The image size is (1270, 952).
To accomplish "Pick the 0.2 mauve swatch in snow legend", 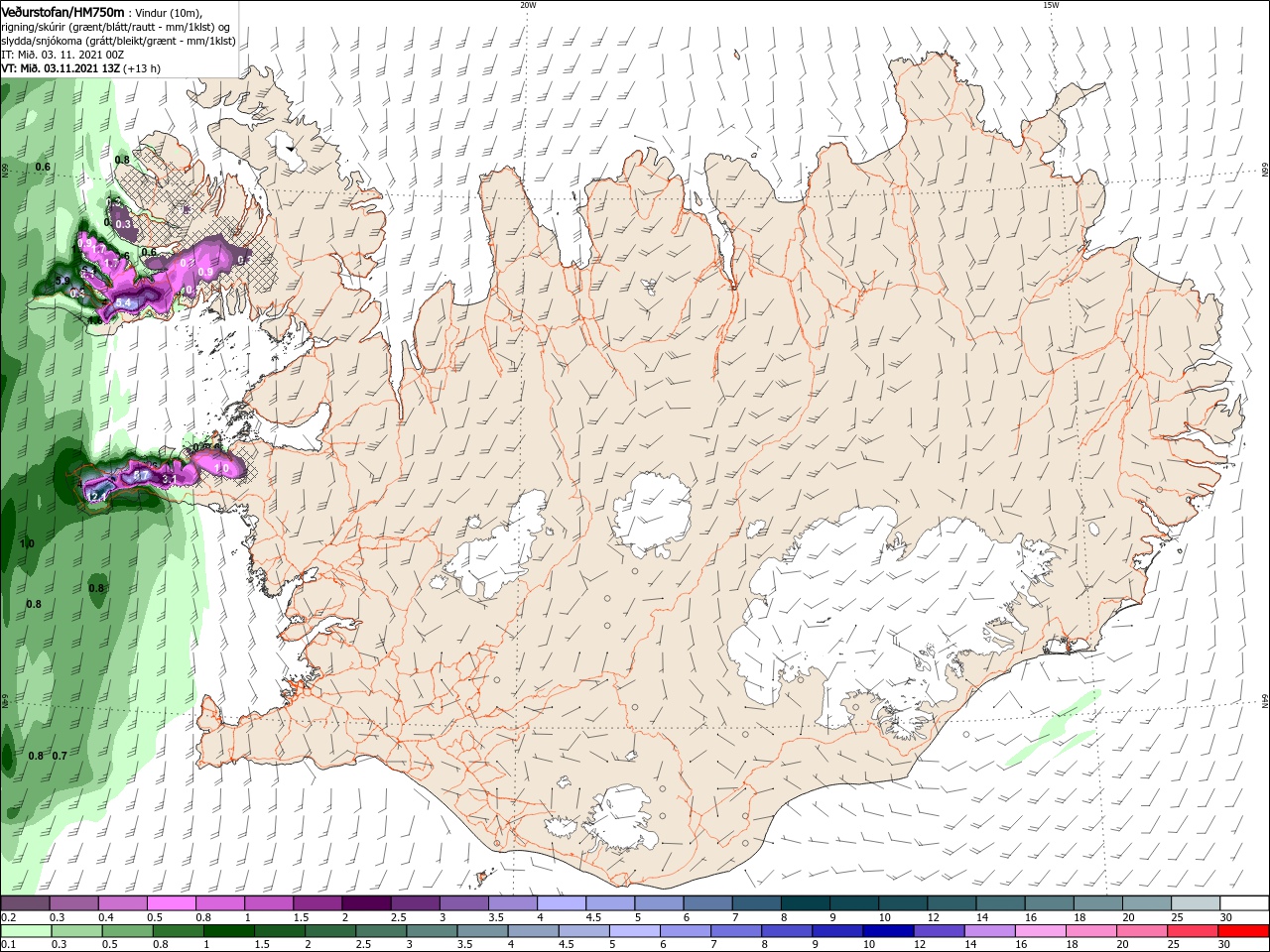I will click(25, 903).
